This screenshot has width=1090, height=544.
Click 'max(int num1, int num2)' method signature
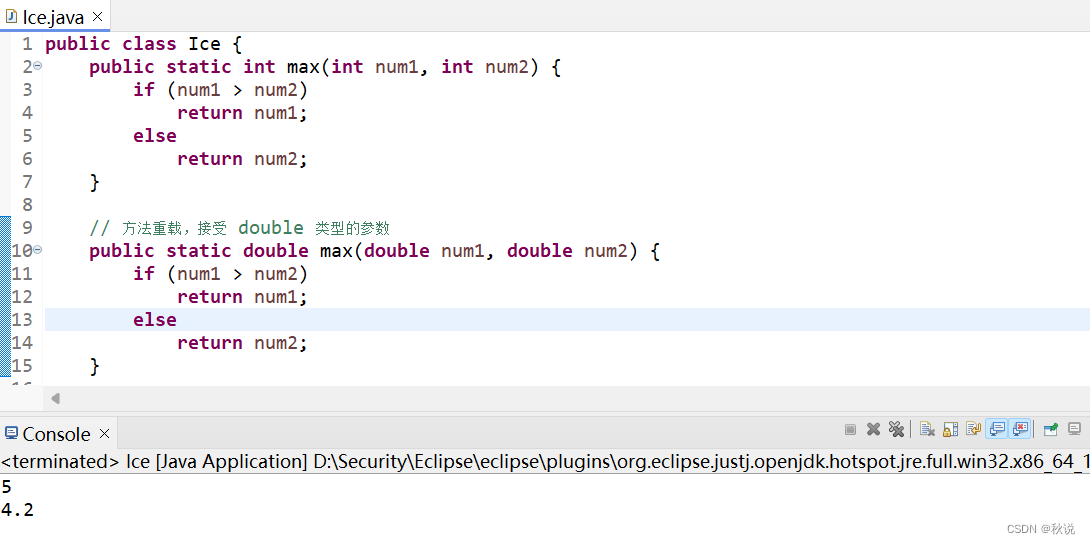click(x=412, y=67)
